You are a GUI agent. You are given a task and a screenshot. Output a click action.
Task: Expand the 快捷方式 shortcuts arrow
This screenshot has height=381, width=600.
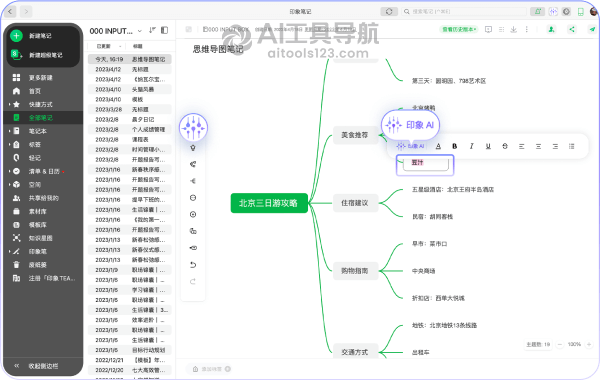coord(10,104)
